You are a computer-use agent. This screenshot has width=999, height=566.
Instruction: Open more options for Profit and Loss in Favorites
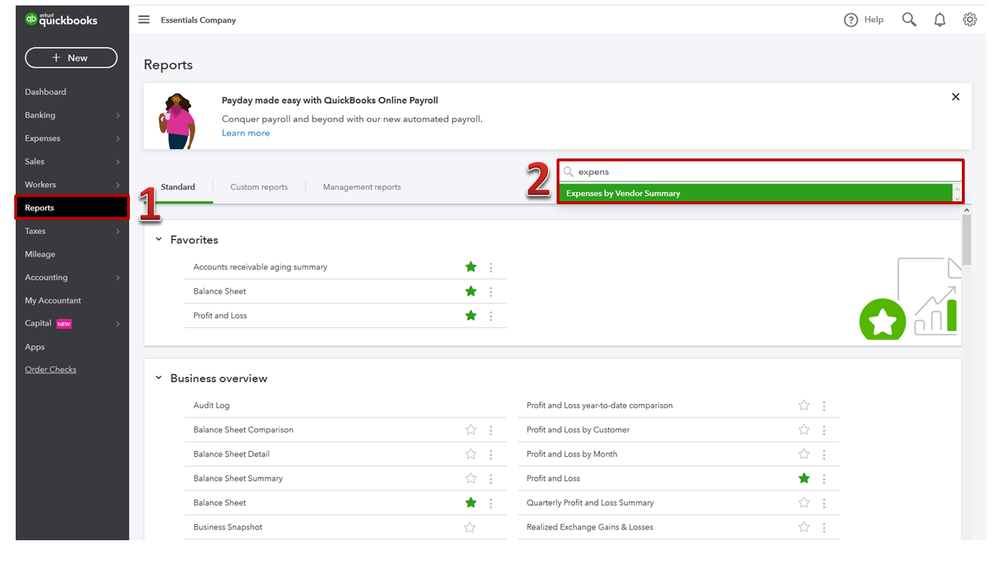pyautogui.click(x=491, y=316)
